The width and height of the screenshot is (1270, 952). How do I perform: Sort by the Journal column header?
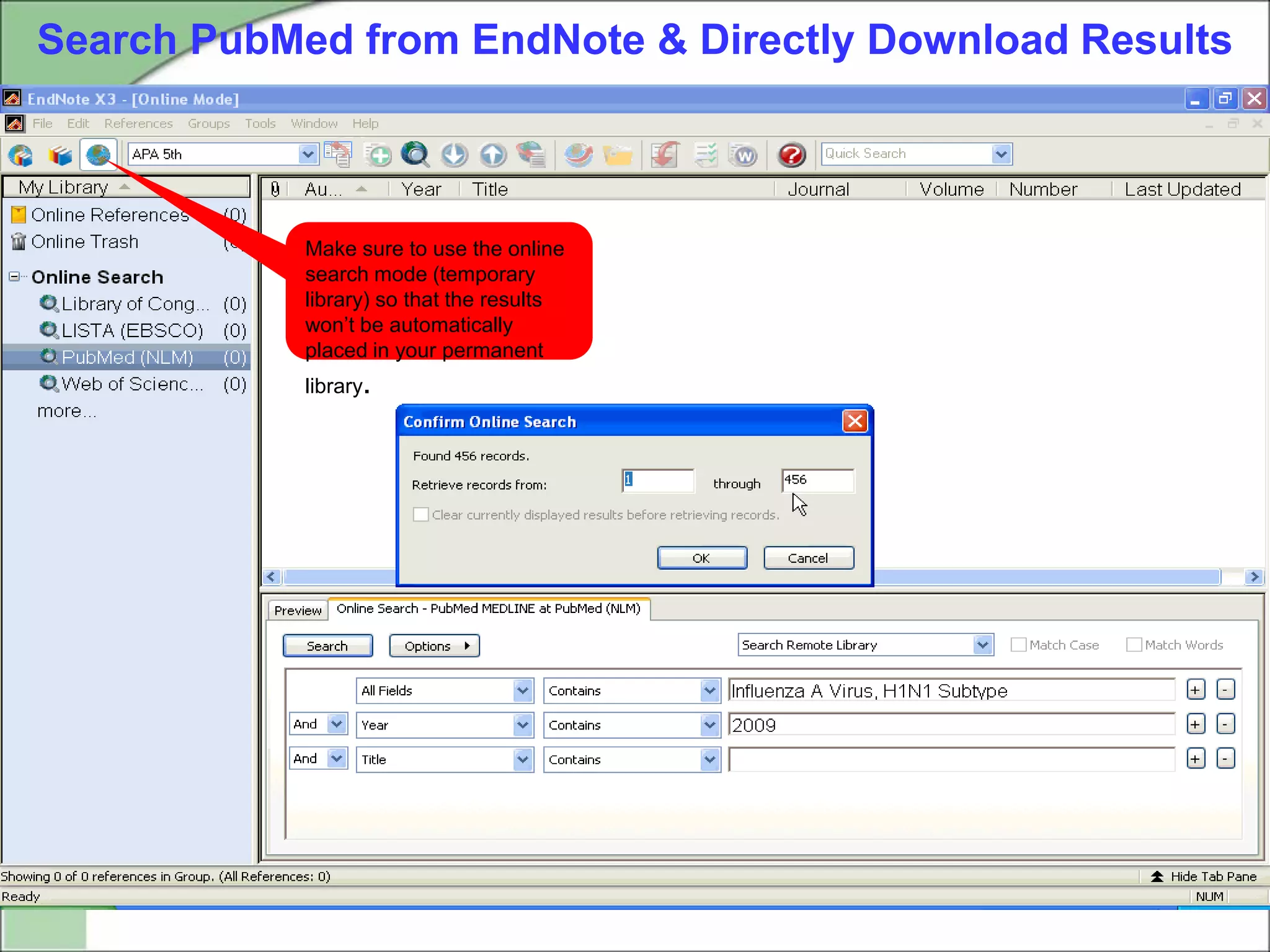[818, 189]
